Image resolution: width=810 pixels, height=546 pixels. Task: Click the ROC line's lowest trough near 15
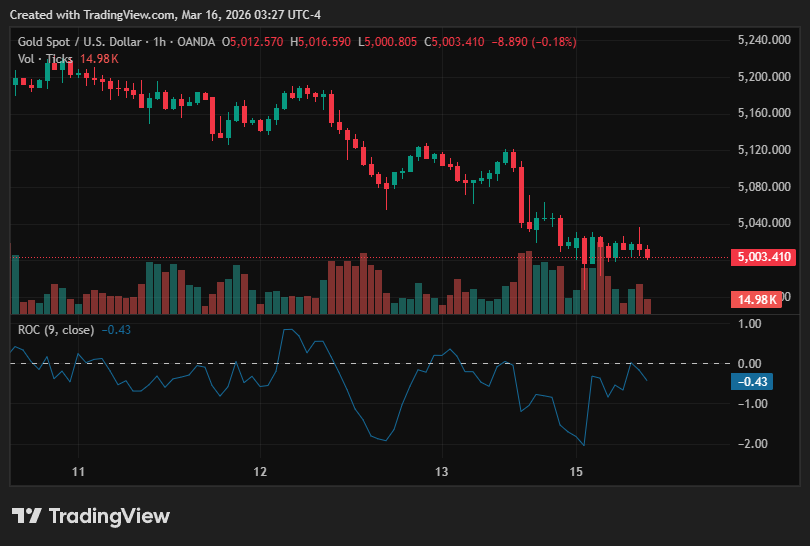pyautogui.click(x=584, y=445)
